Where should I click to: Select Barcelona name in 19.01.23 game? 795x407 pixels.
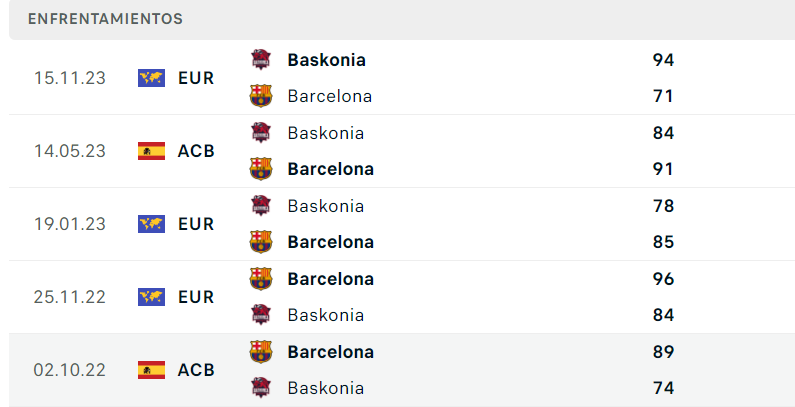(x=330, y=242)
